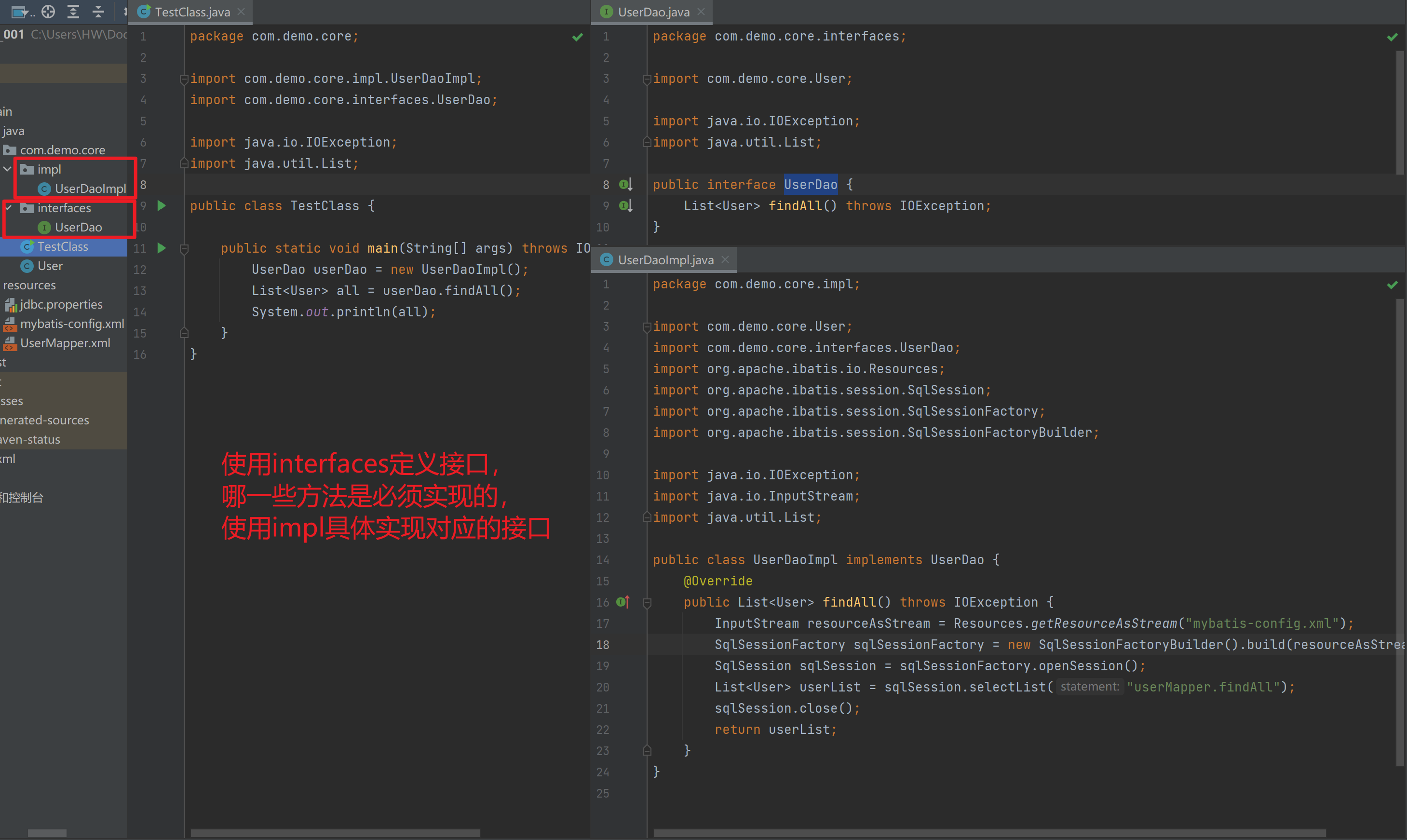
Task: Open UserMapper.xml in the project tree
Action: (65, 343)
